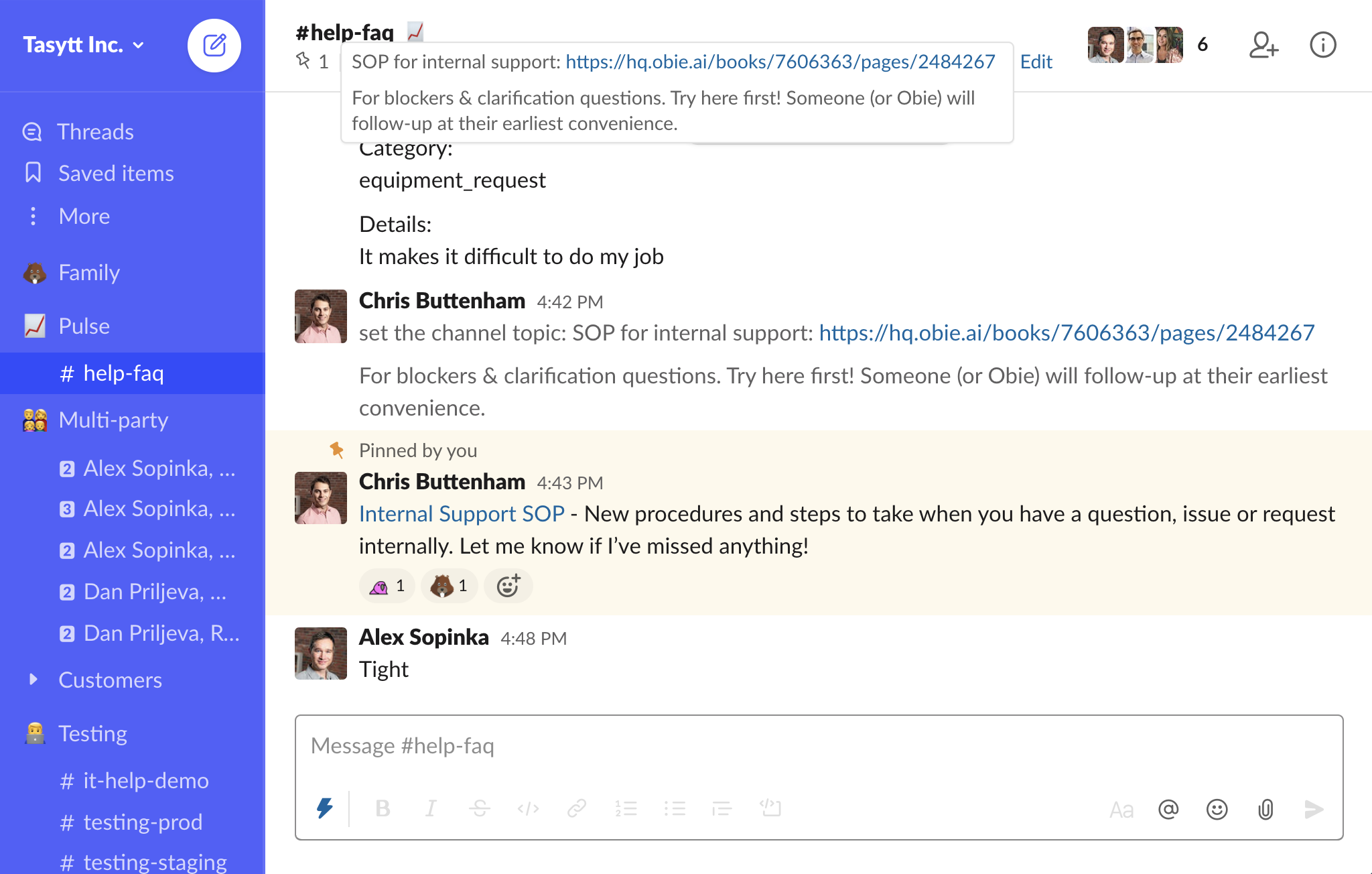
Task: Click the Message #help-faq input field
Action: (819, 745)
